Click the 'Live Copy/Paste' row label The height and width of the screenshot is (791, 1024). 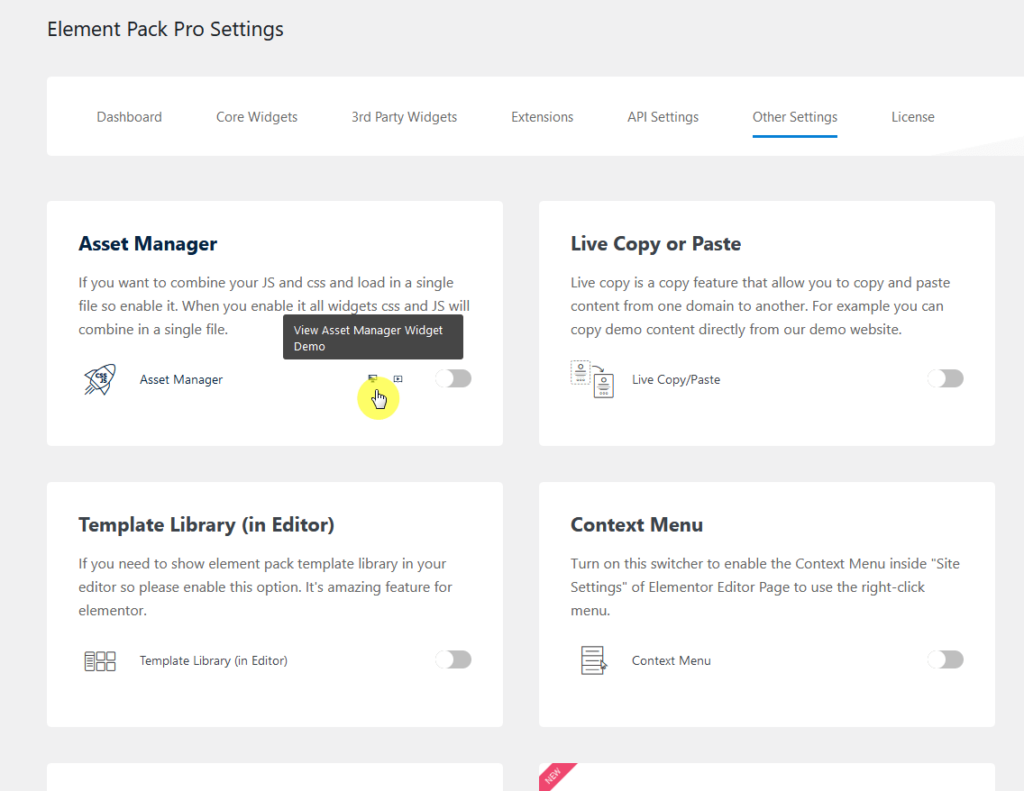[x=676, y=379]
